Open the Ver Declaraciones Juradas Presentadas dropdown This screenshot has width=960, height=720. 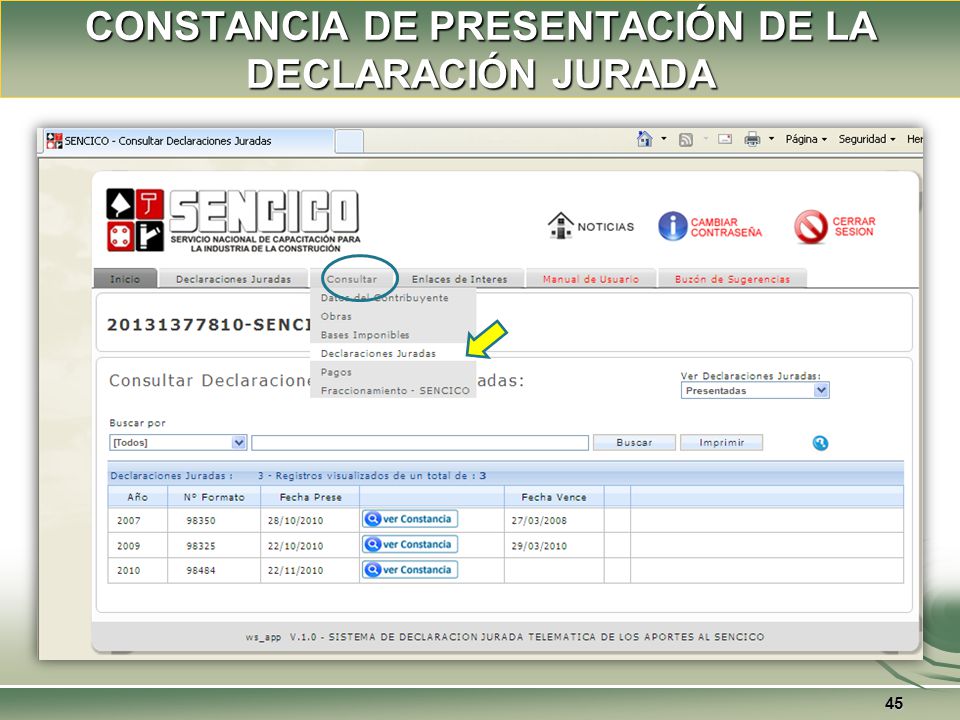click(x=755, y=391)
